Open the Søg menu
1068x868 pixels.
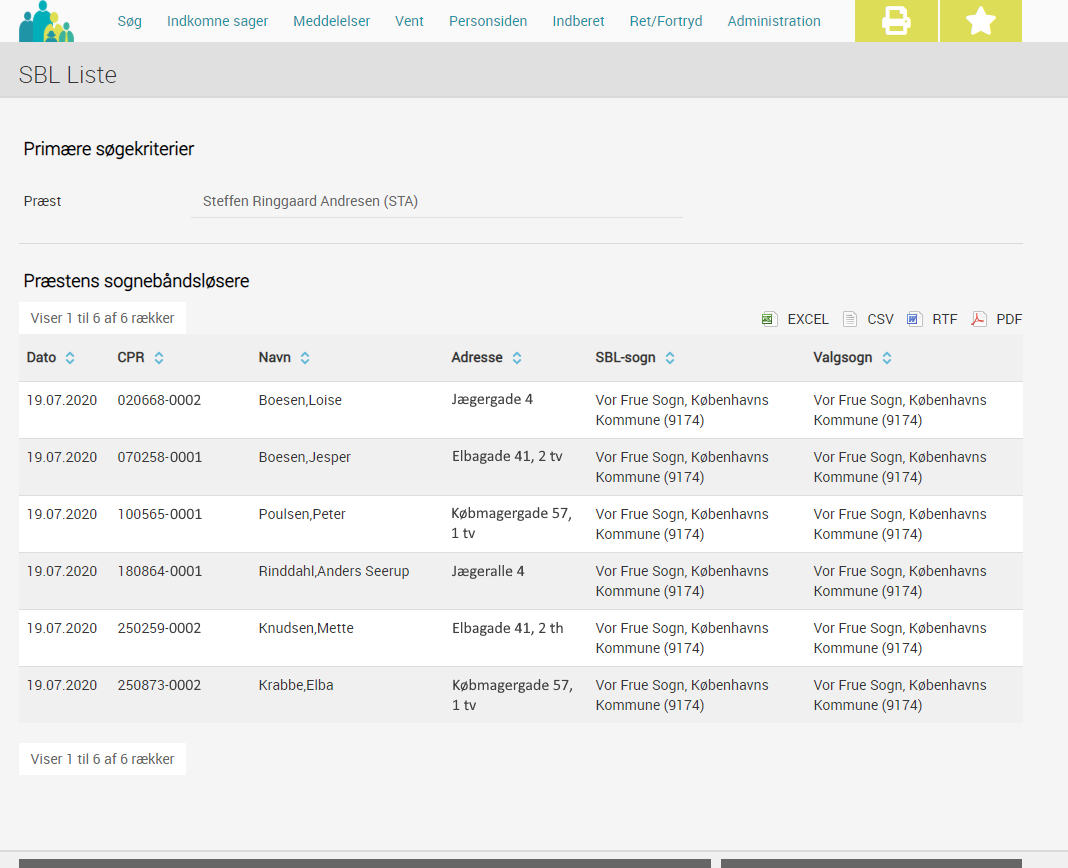pyautogui.click(x=129, y=21)
